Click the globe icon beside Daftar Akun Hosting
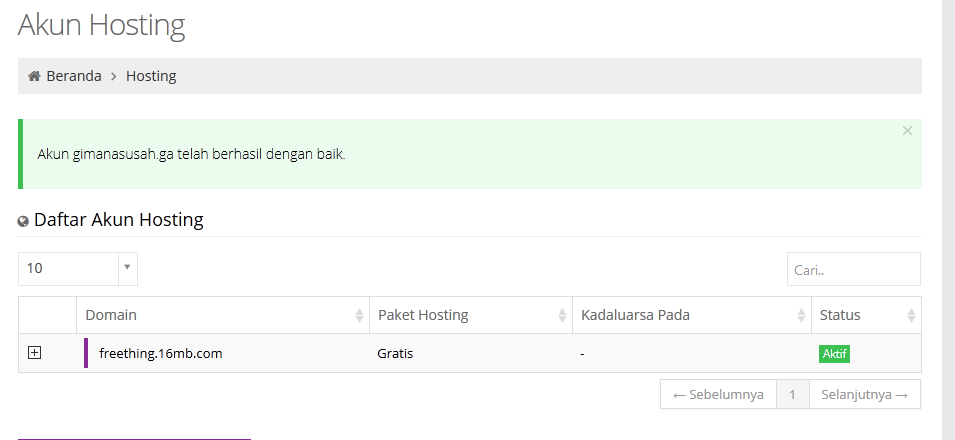The width and height of the screenshot is (955, 440). point(23,221)
